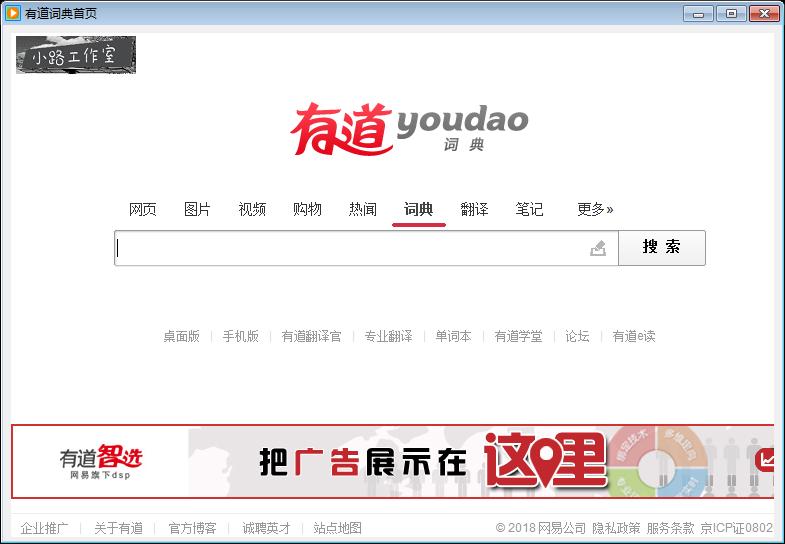Open the 有道学堂 link
Image resolution: width=785 pixels, height=544 pixels.
518,336
